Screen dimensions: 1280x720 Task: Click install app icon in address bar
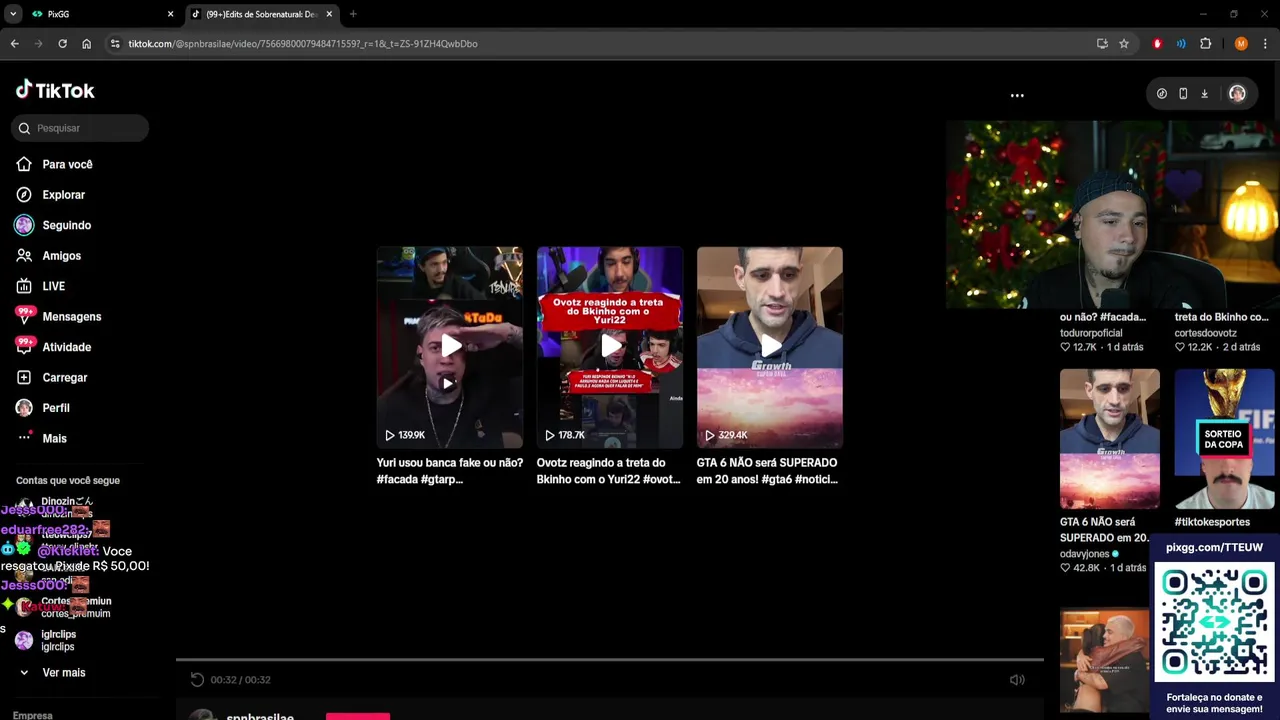[1102, 44]
